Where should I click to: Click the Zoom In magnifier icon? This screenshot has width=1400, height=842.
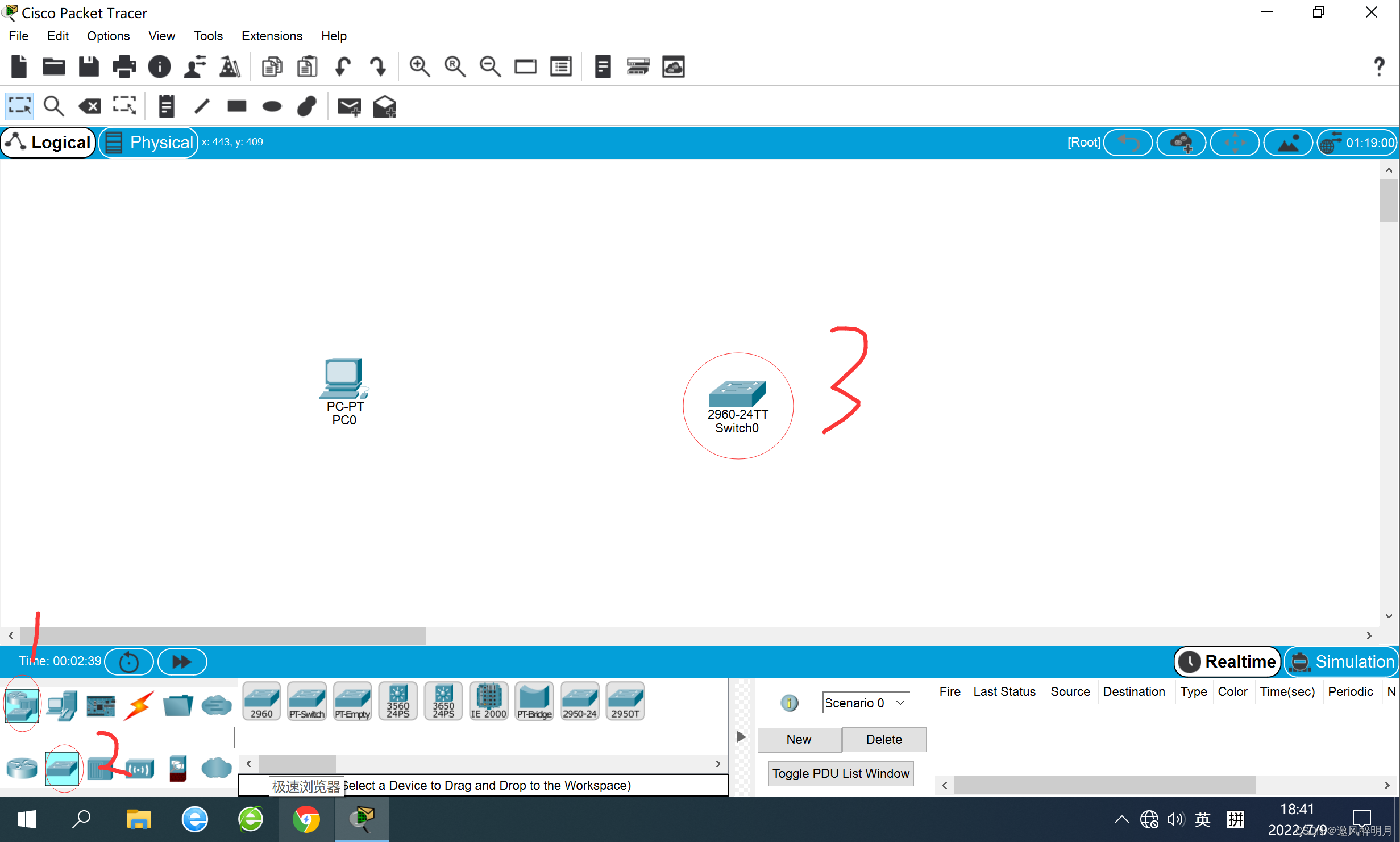click(x=419, y=67)
